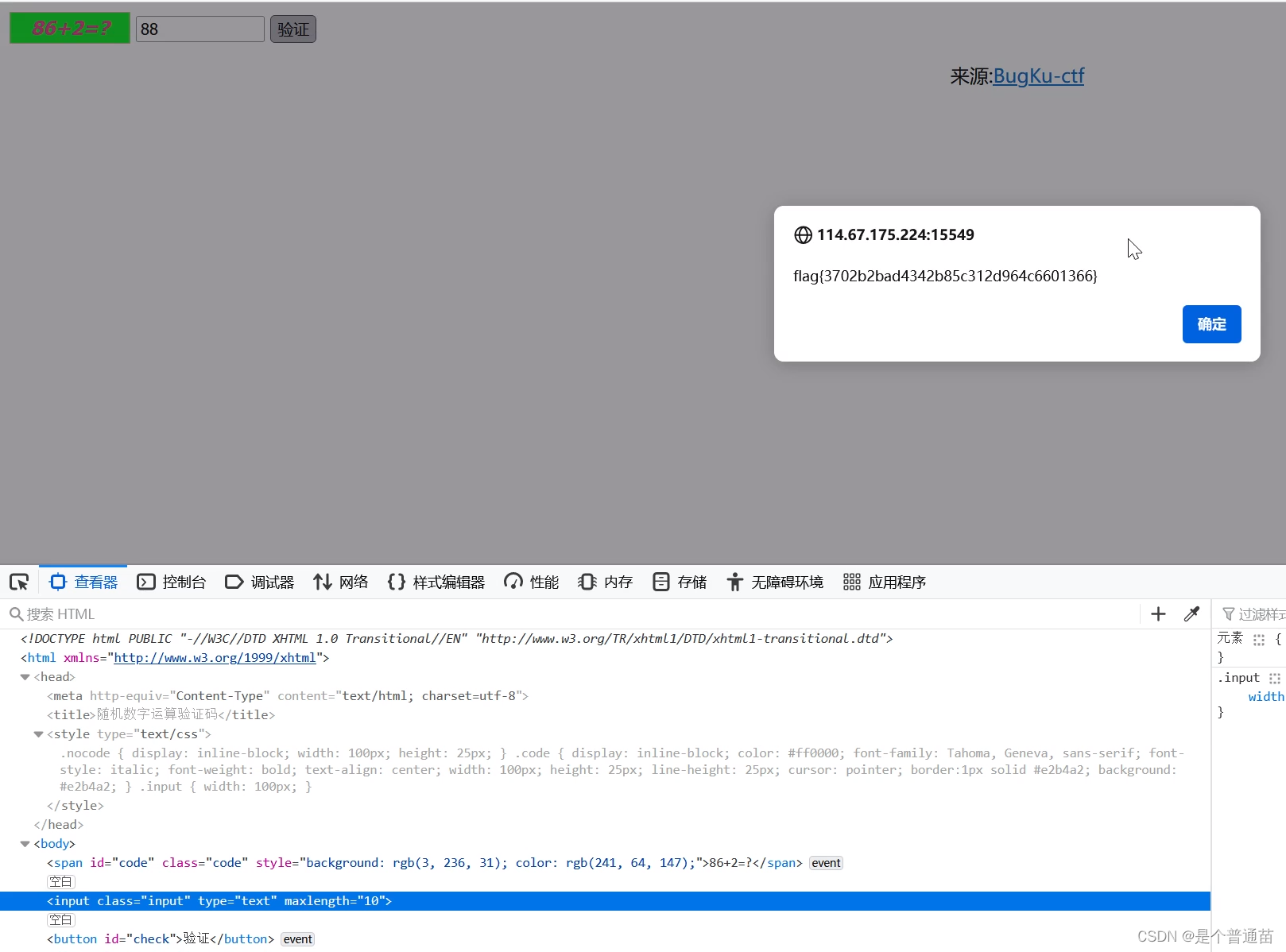Switch to the 控制台 console tab
This screenshot has width=1286, height=952.
point(172,582)
